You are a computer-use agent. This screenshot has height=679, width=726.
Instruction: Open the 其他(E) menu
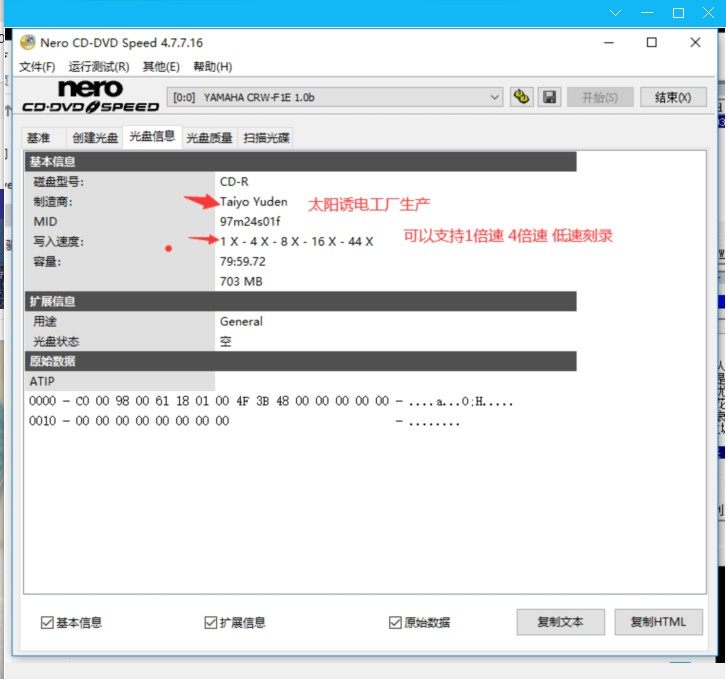point(161,67)
